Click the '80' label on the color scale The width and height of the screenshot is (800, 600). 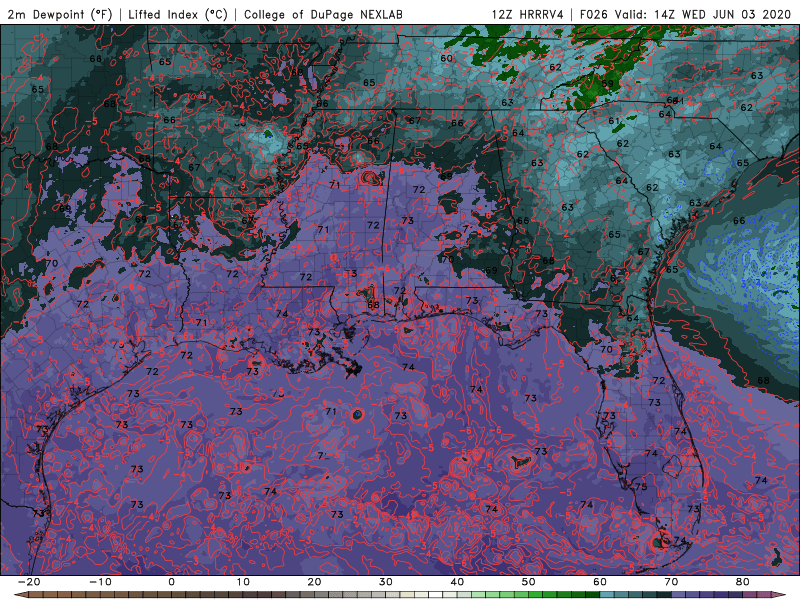(x=743, y=582)
